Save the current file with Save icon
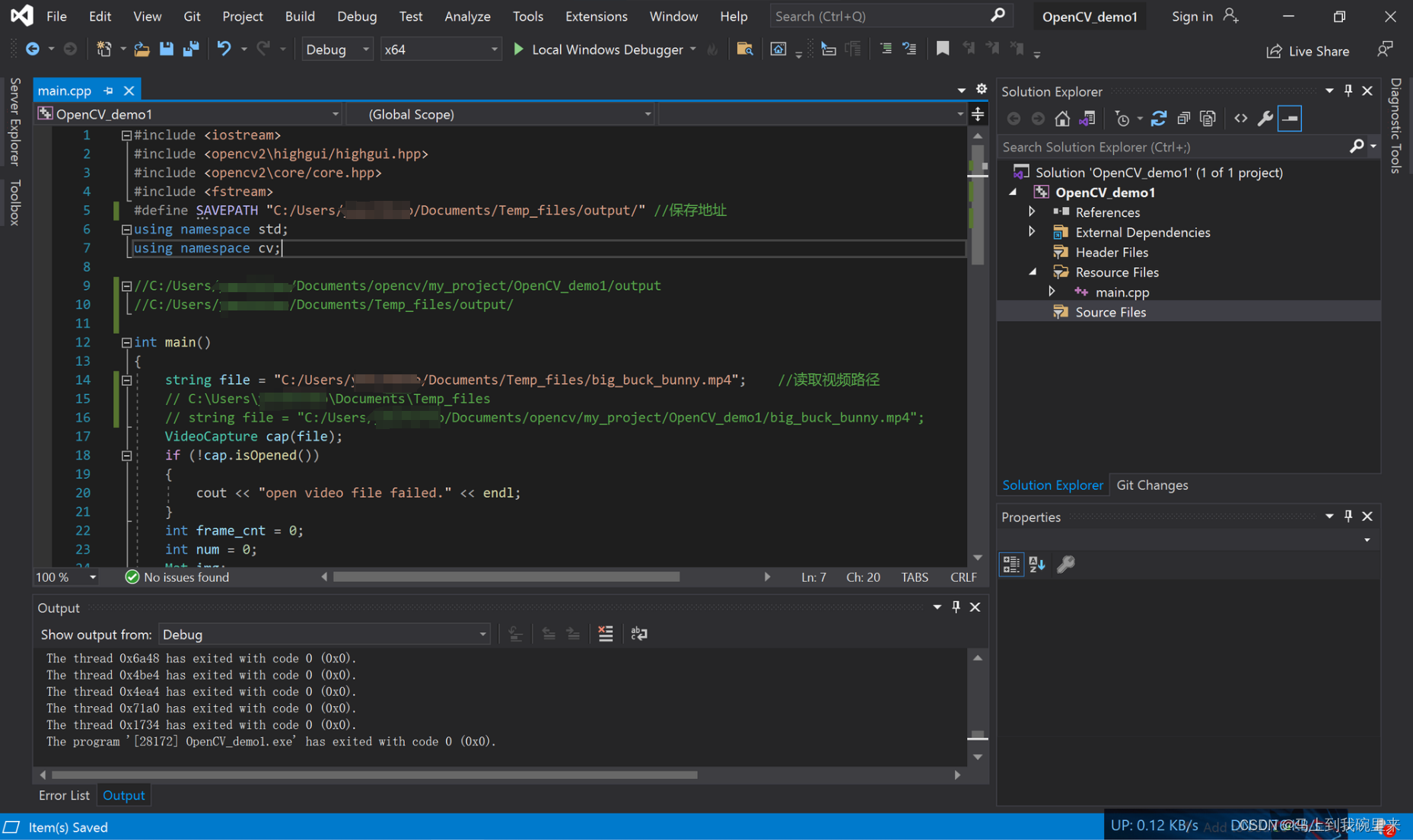The image size is (1413, 840). 166,49
